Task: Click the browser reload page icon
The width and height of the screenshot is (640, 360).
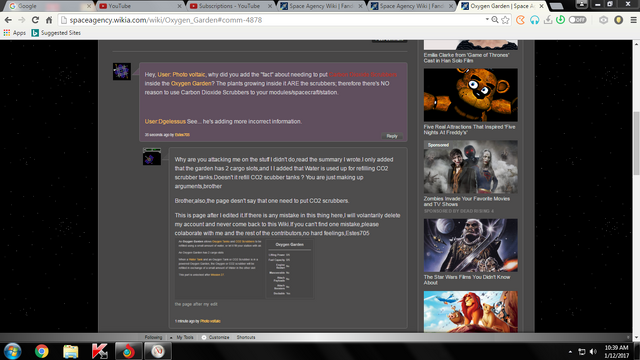Action: coord(35,20)
